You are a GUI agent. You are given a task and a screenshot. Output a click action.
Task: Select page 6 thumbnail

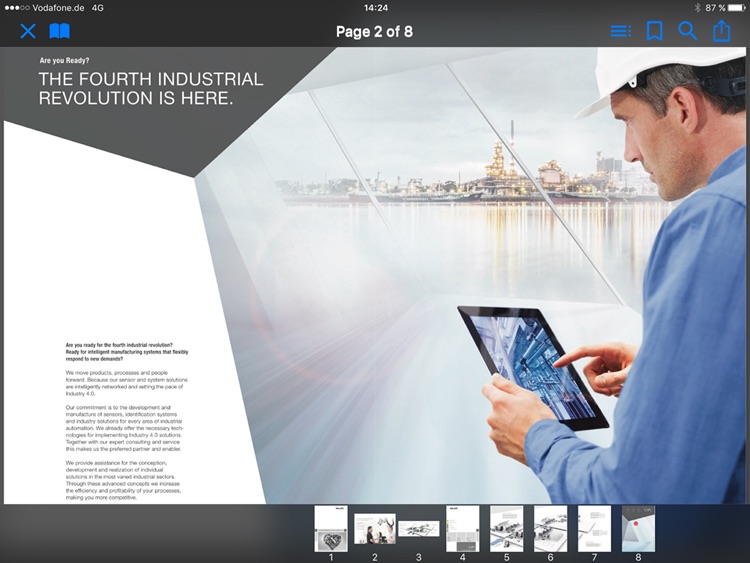(x=551, y=529)
